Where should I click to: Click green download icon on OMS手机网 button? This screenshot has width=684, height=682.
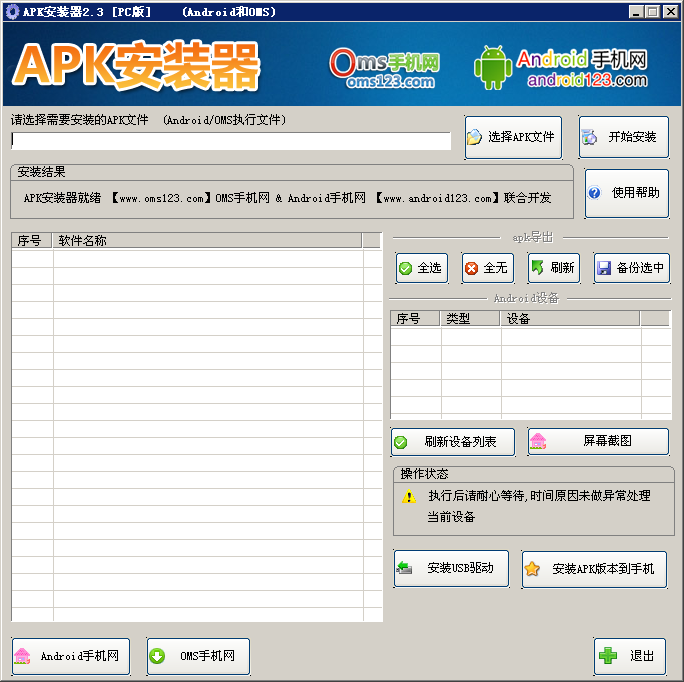pos(157,656)
